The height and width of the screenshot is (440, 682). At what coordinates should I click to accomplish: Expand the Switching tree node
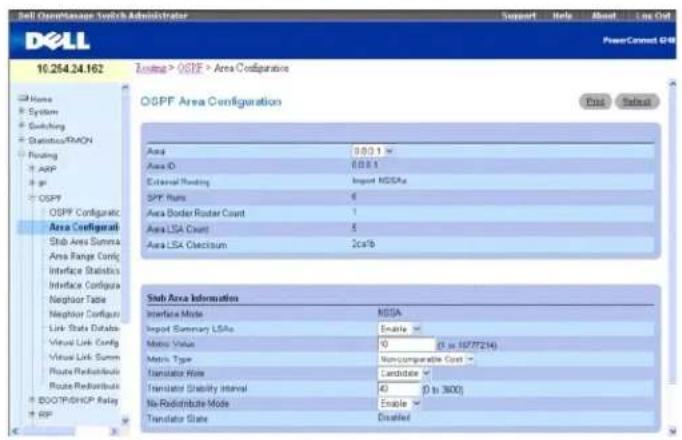pos(21,126)
